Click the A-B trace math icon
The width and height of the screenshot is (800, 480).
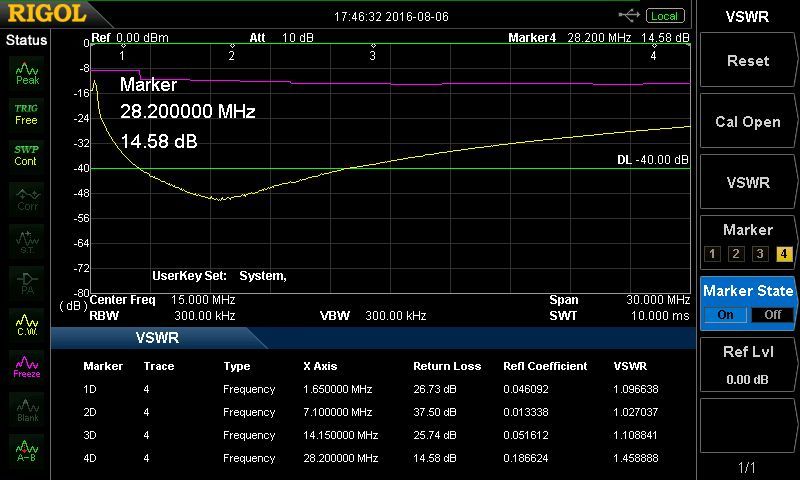(27, 449)
